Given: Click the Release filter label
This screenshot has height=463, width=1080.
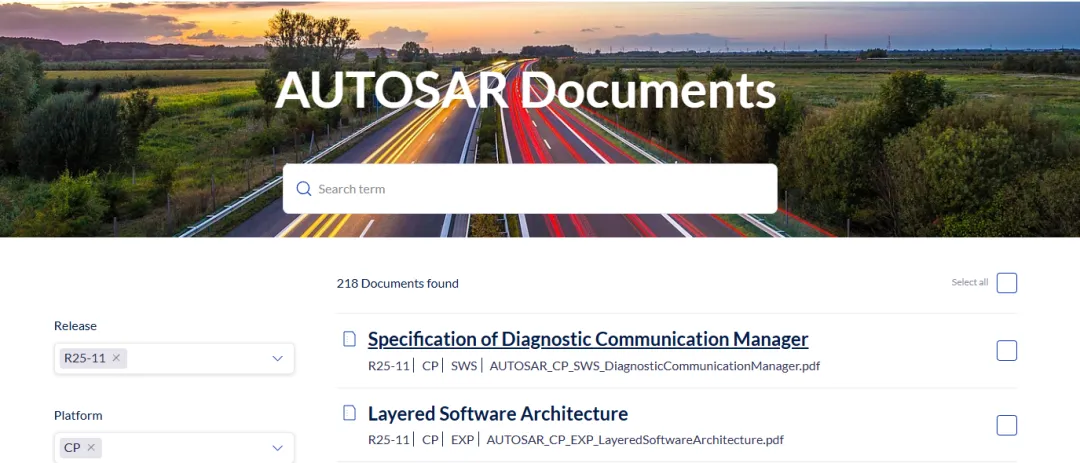Looking at the screenshot, I should click(x=75, y=326).
